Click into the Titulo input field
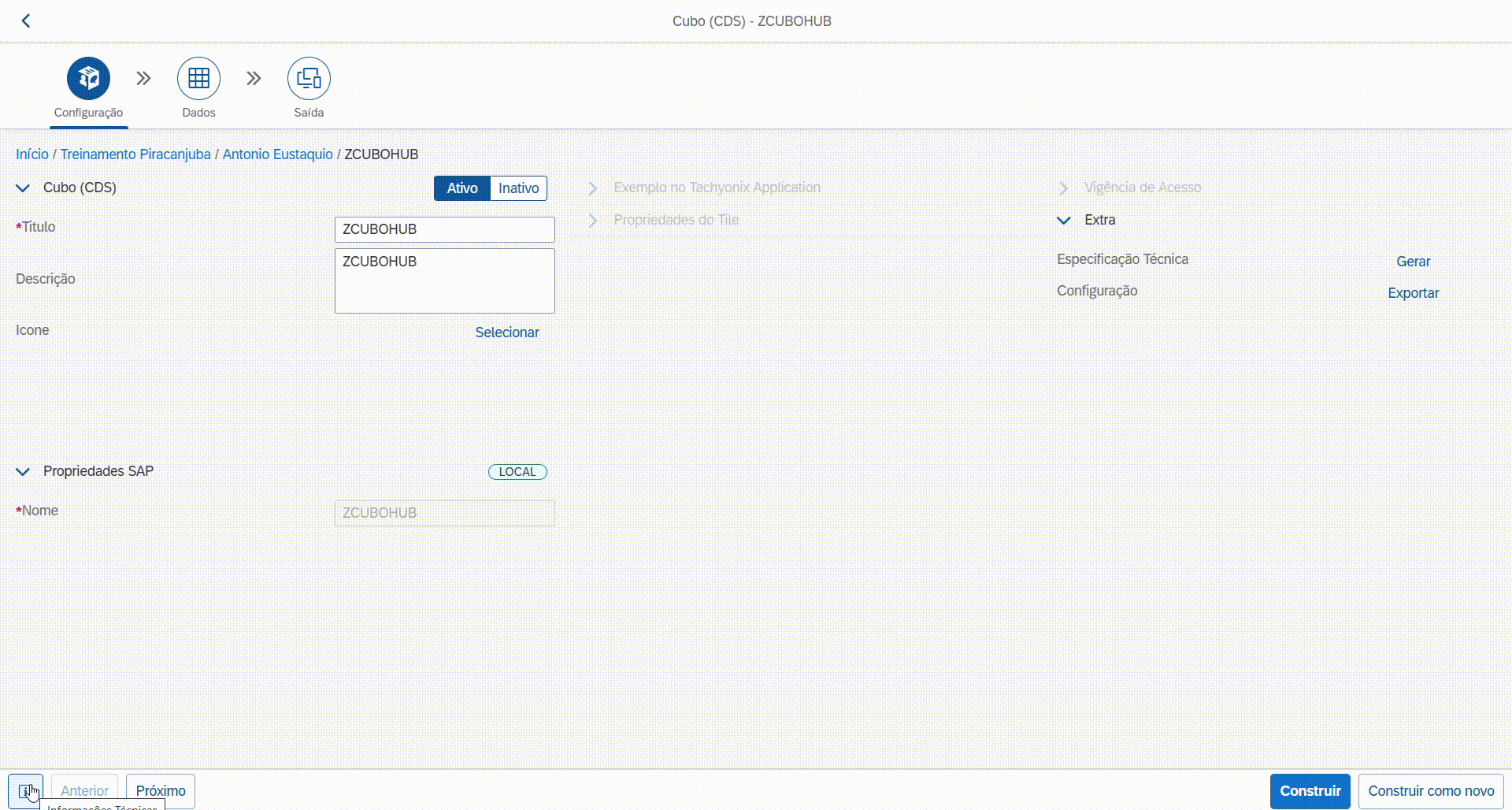Screen dimensions: 1512x810 tap(444, 229)
